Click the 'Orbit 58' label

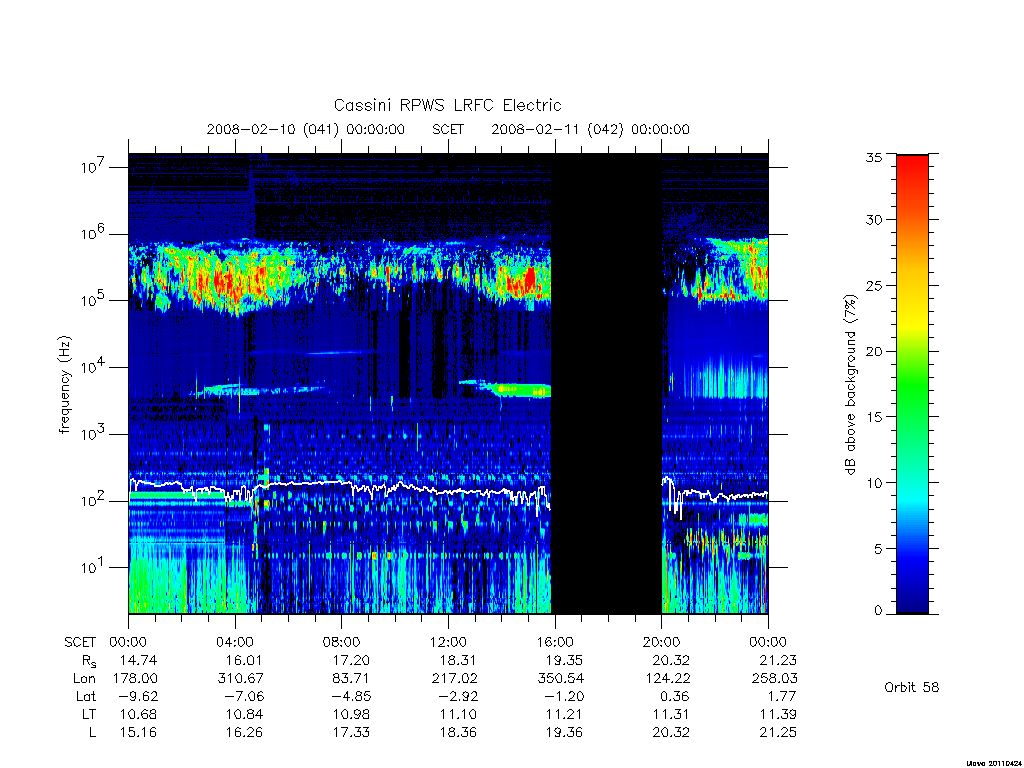[x=912, y=687]
